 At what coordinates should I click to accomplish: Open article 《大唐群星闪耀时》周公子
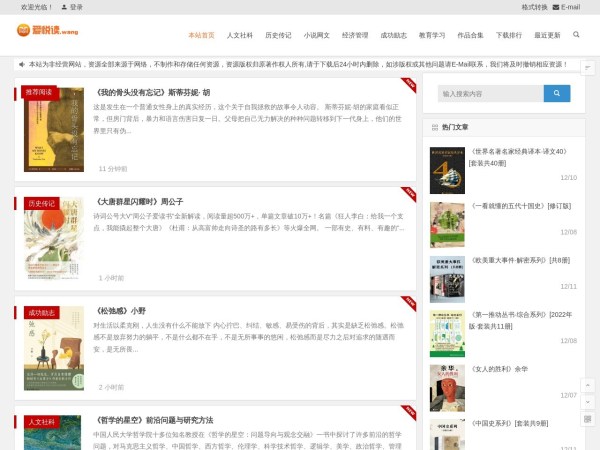coord(140,201)
